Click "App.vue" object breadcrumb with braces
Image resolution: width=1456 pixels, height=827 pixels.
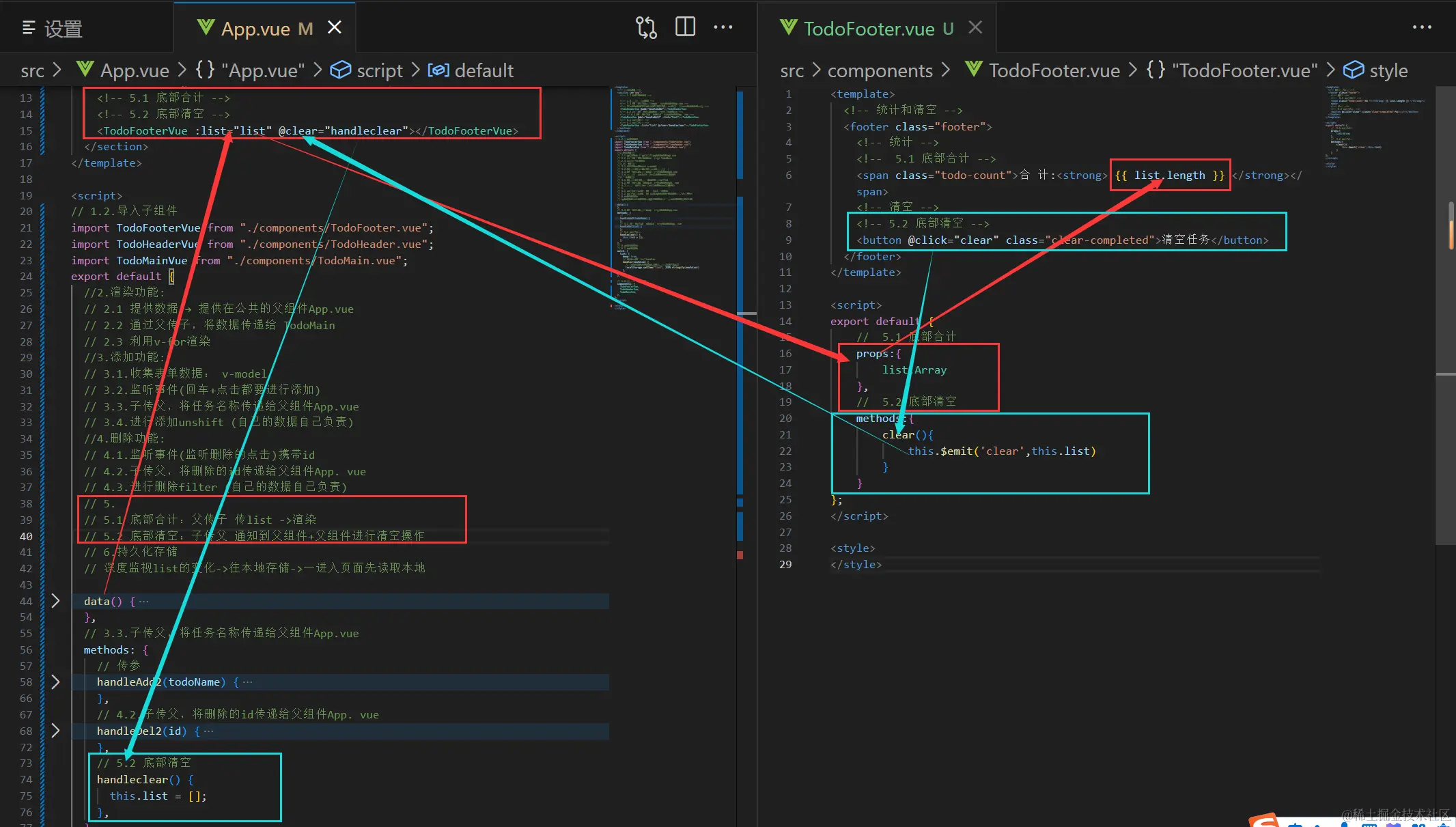251,70
